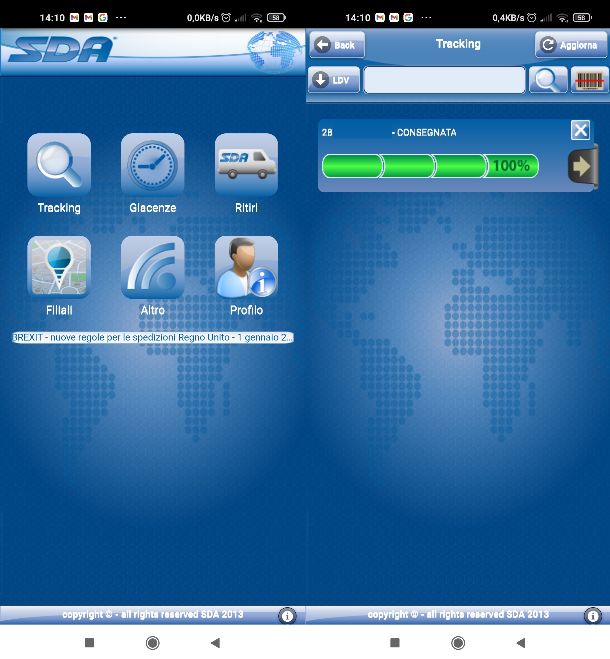This screenshot has height=659, width=610.
Task: Open shipment details with yellow arrow
Action: pyautogui.click(x=583, y=166)
